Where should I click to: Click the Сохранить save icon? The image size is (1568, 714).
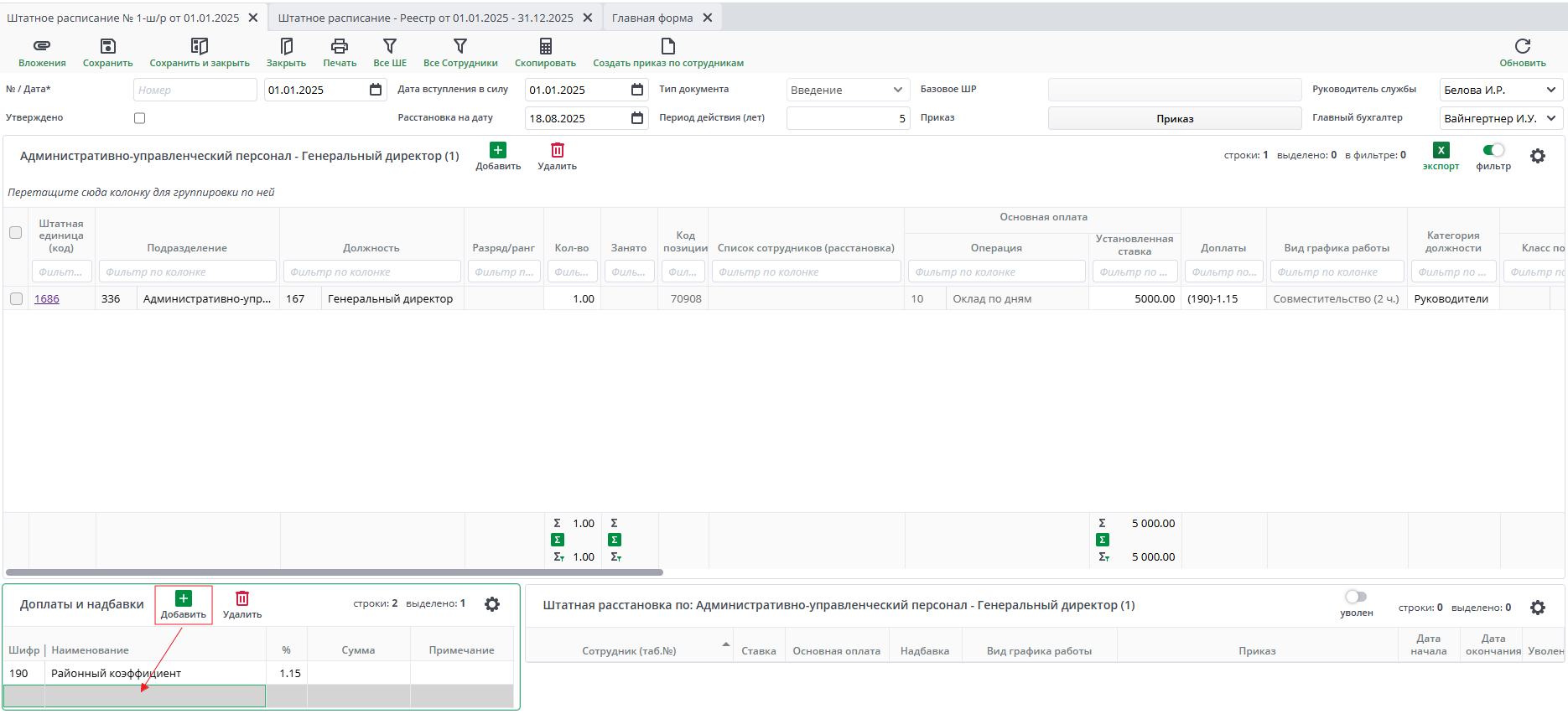pos(107,46)
